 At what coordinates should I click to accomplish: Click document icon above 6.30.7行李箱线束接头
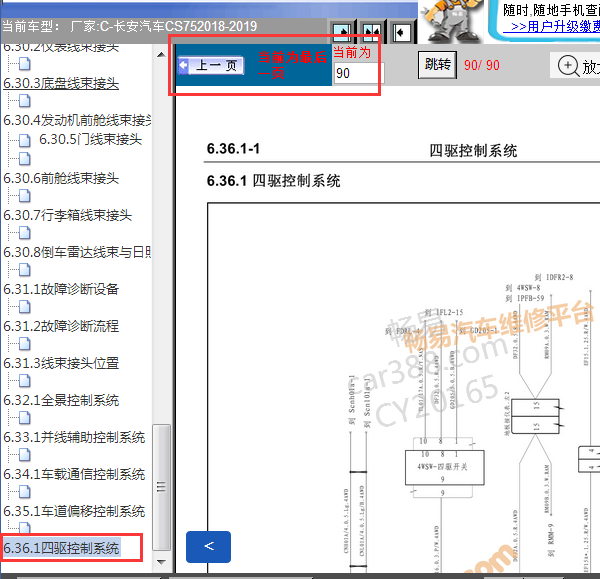pos(25,196)
